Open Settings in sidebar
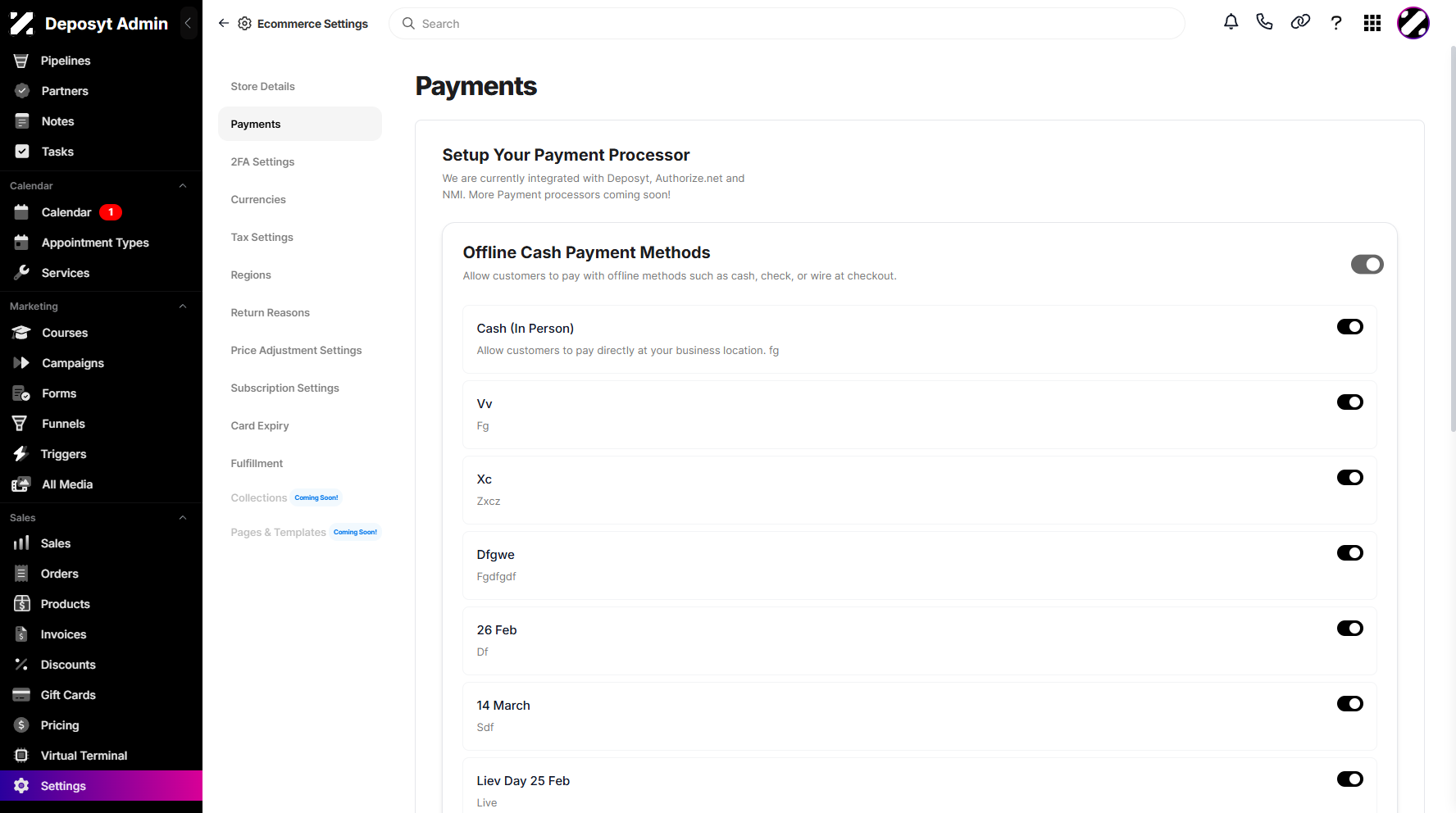Screen dimensions: 1456x813 (x=101, y=786)
